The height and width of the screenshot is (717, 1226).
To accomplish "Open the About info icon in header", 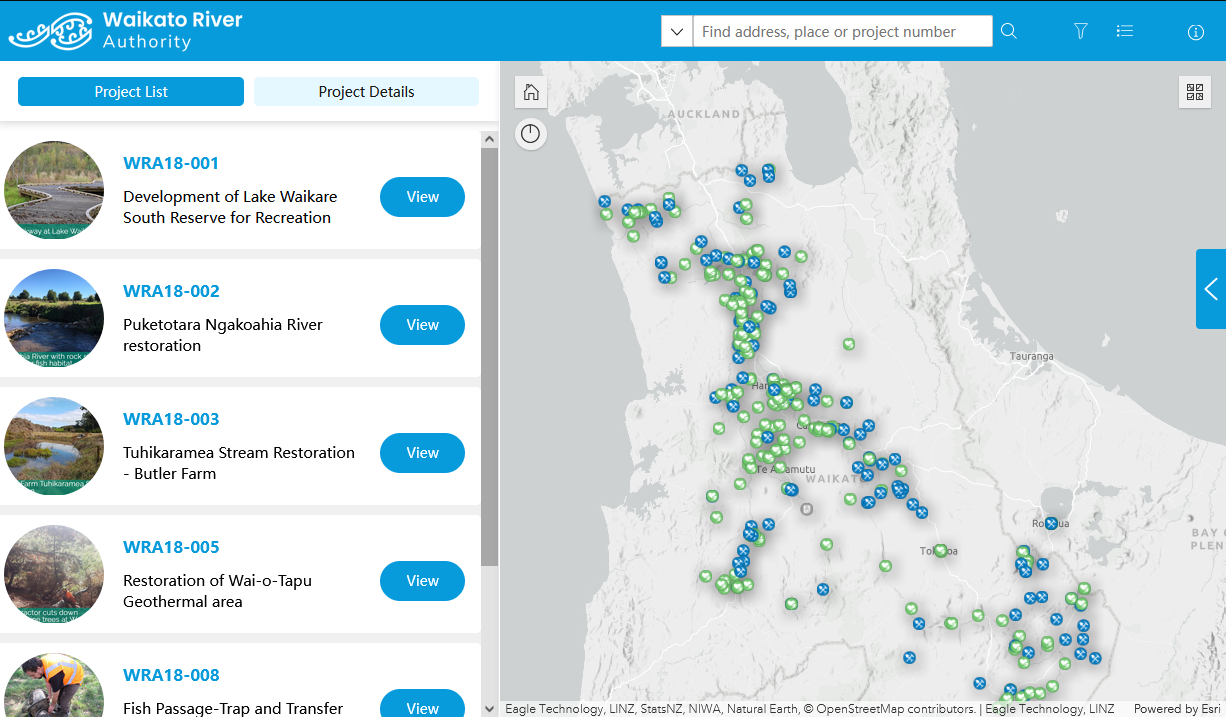I will tap(1195, 32).
